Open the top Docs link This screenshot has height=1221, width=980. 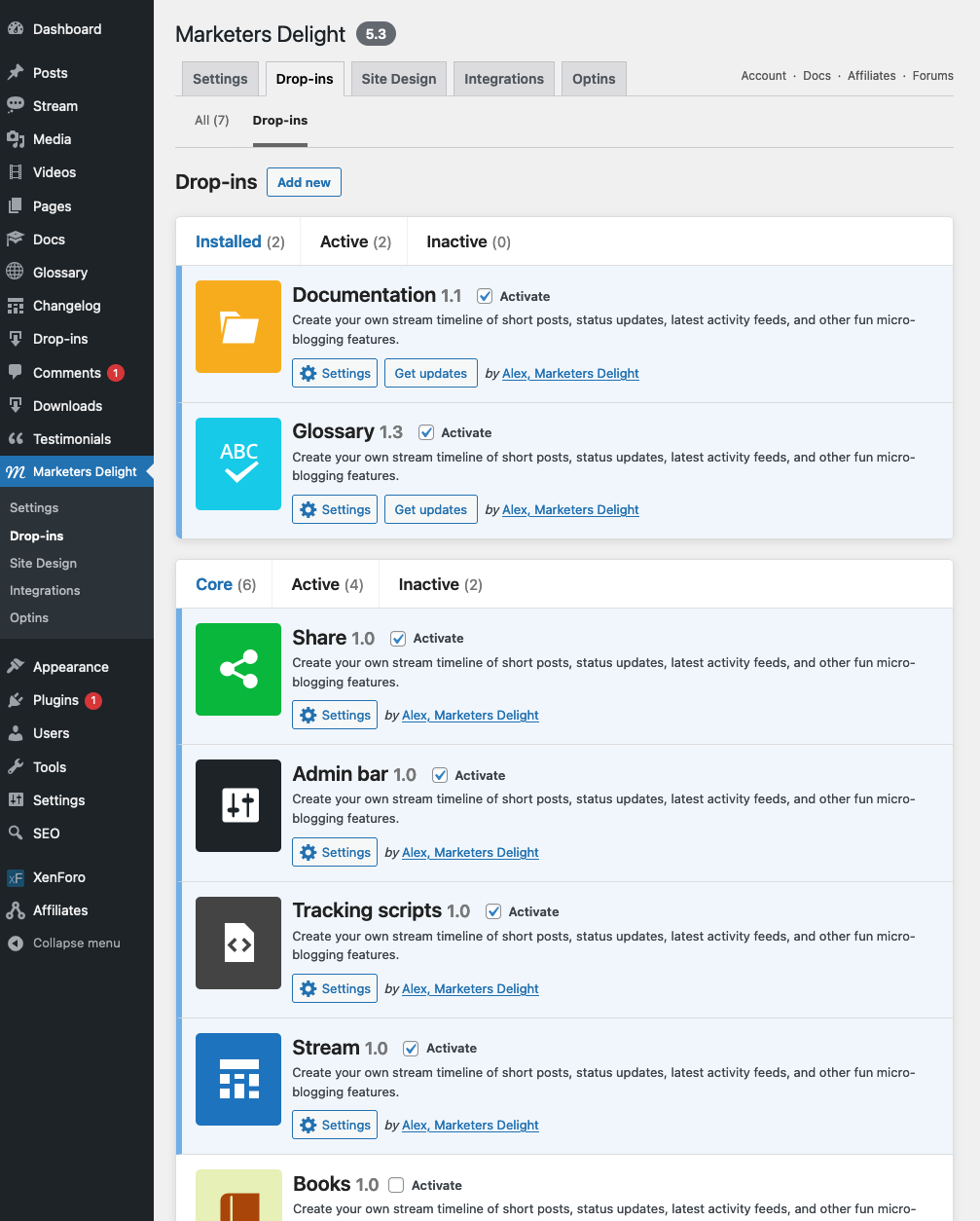point(817,76)
